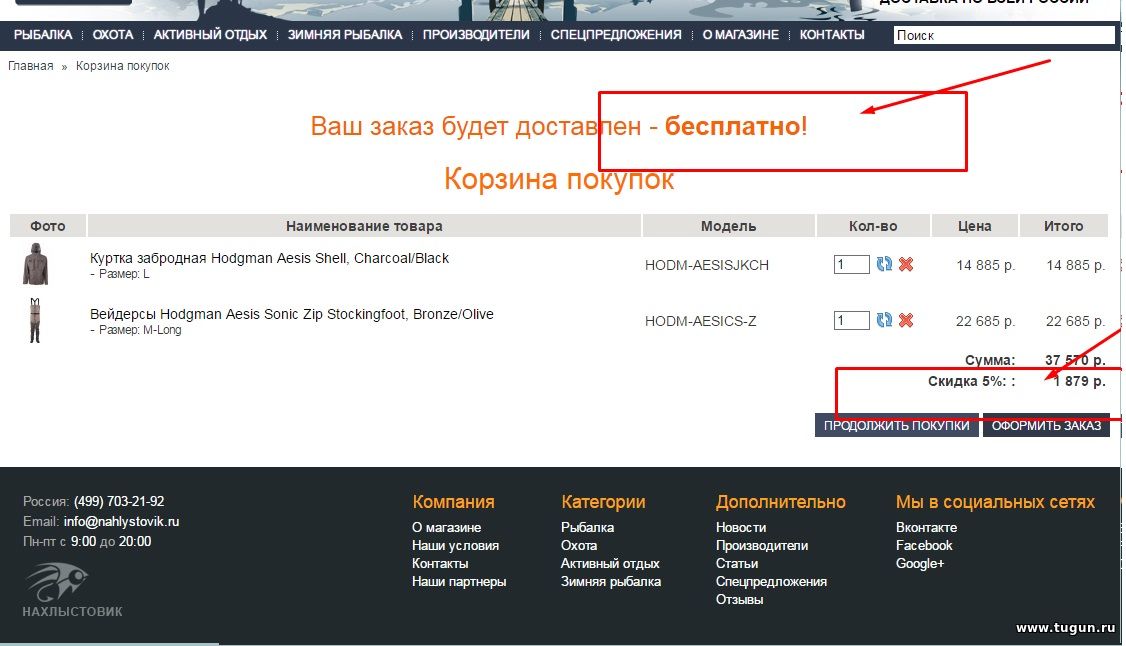
Task: Open the Google+ social link
Action: tap(920, 563)
